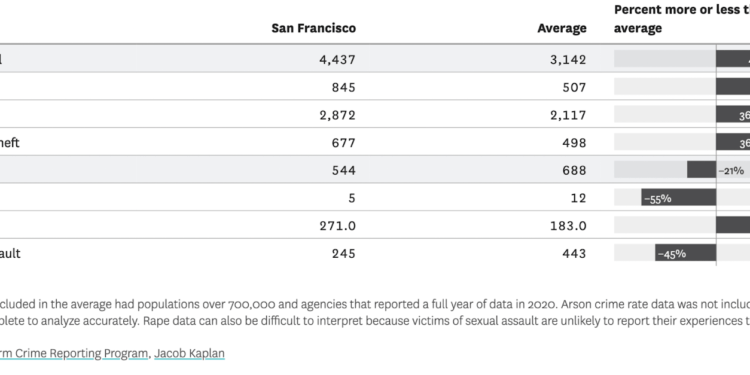The image size is (750, 375).
Task: Click the Percent more or less column header
Action: click(x=682, y=19)
